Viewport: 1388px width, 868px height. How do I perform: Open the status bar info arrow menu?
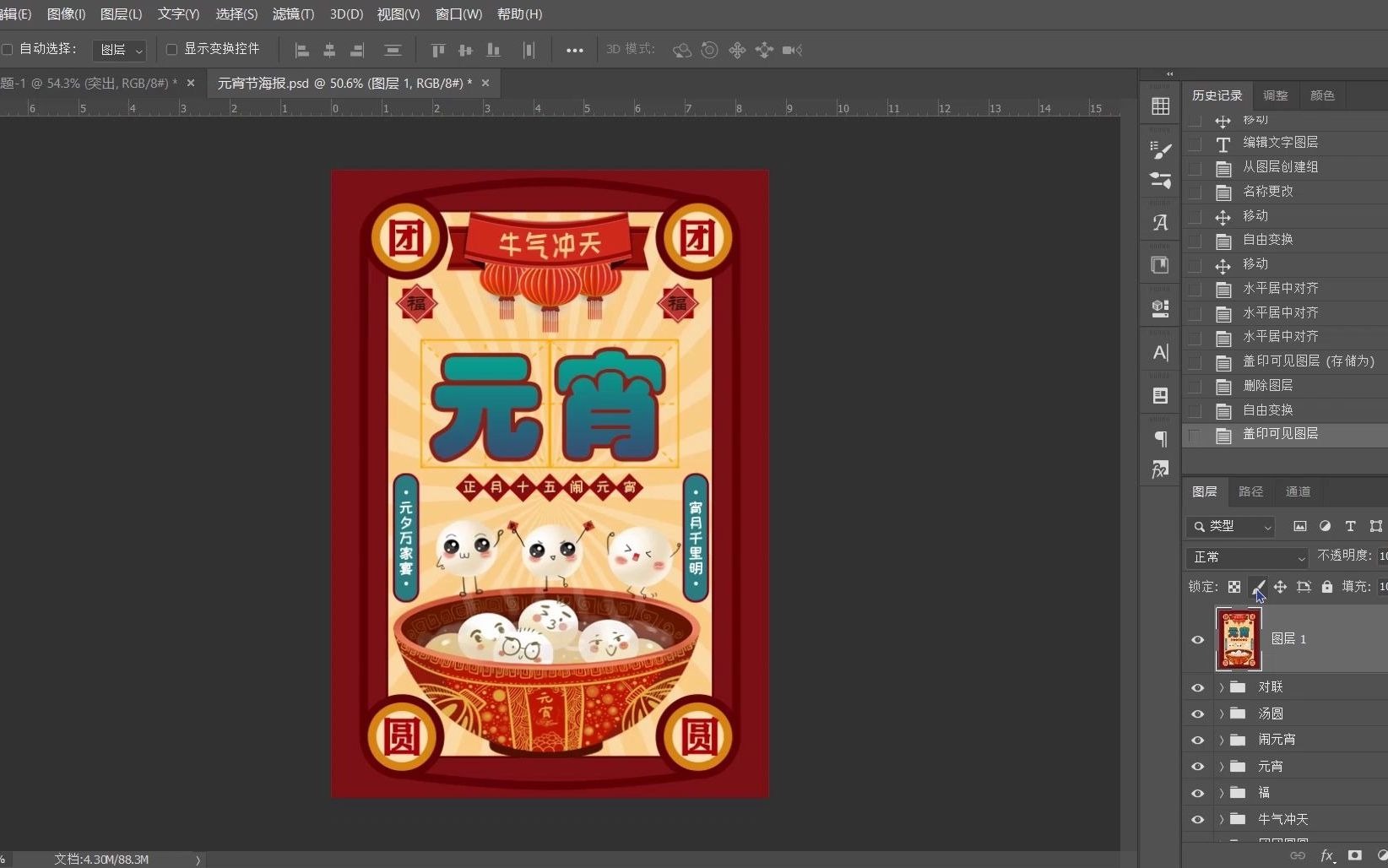(198, 860)
